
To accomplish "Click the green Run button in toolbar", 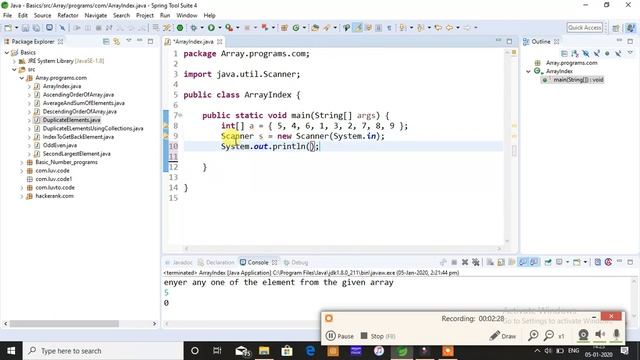I will [x=211, y=28].
